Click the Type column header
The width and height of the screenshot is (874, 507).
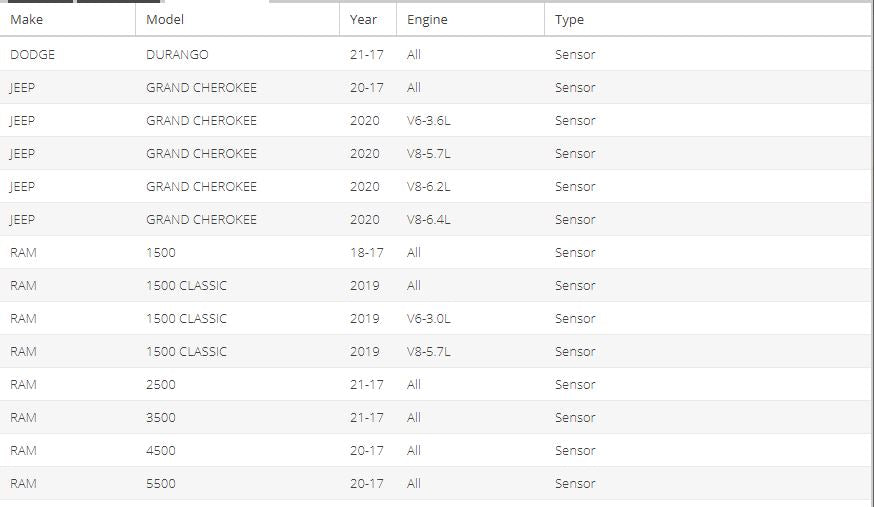[x=569, y=19]
